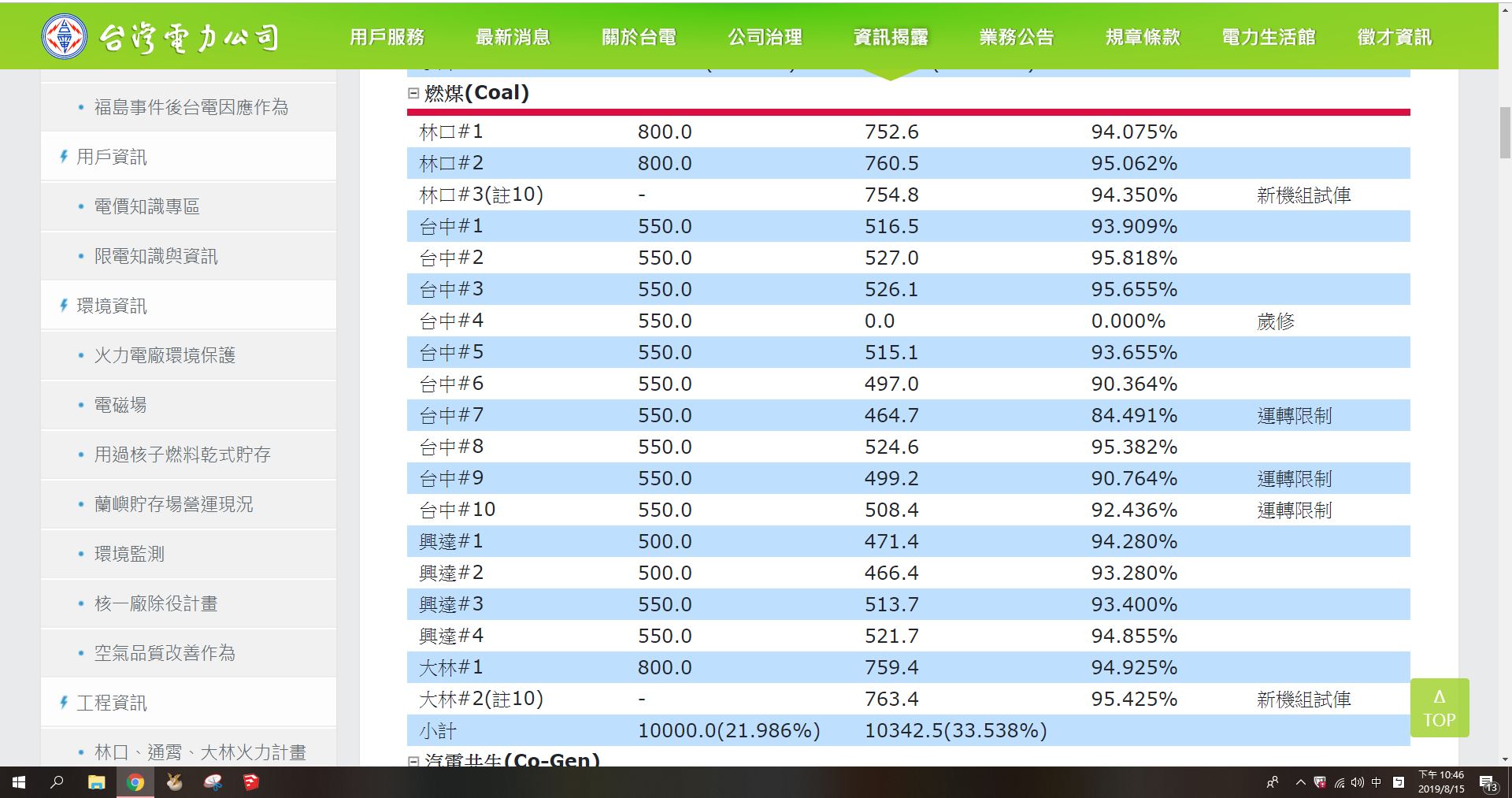Open 火力電廠環境保護 sidebar link
This screenshot has width=1512, height=798.
[165, 355]
